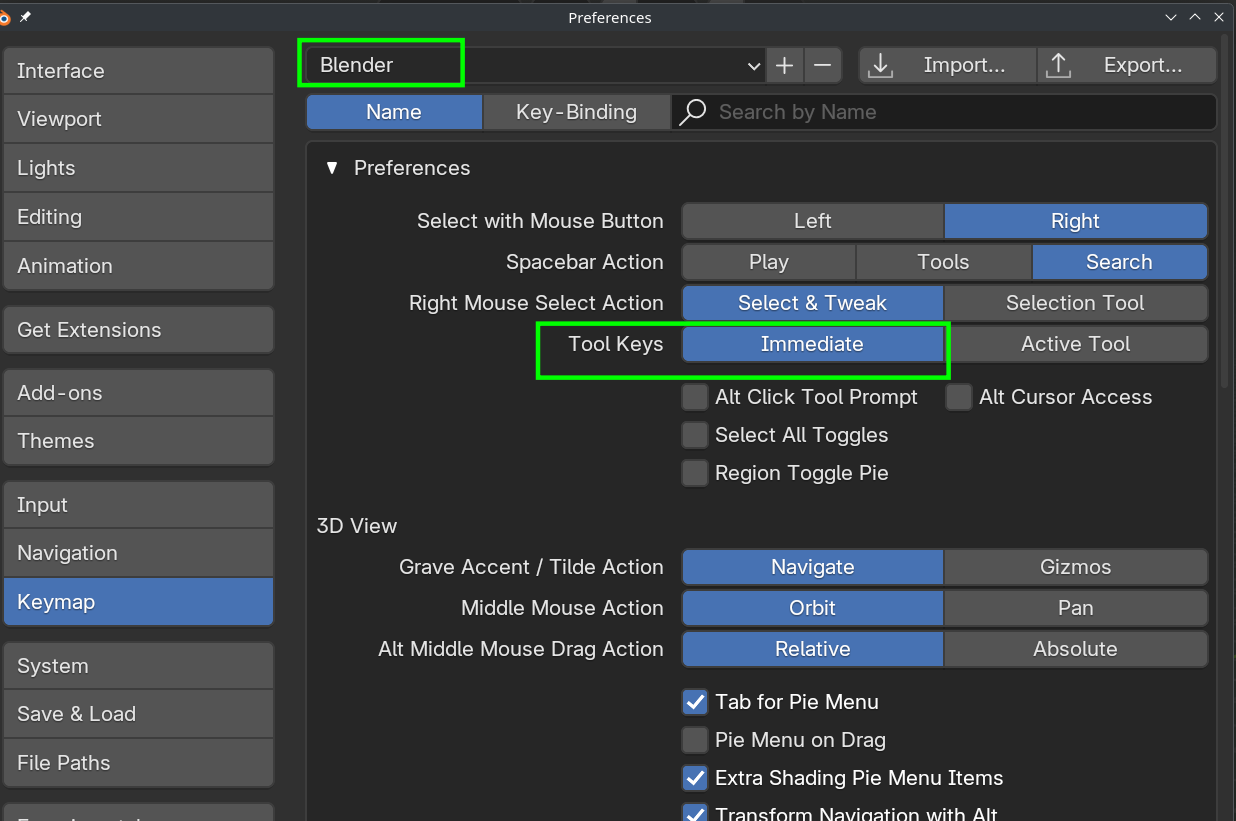Switch keymap filter to Key-Binding
This screenshot has height=821, width=1236.
tap(576, 112)
